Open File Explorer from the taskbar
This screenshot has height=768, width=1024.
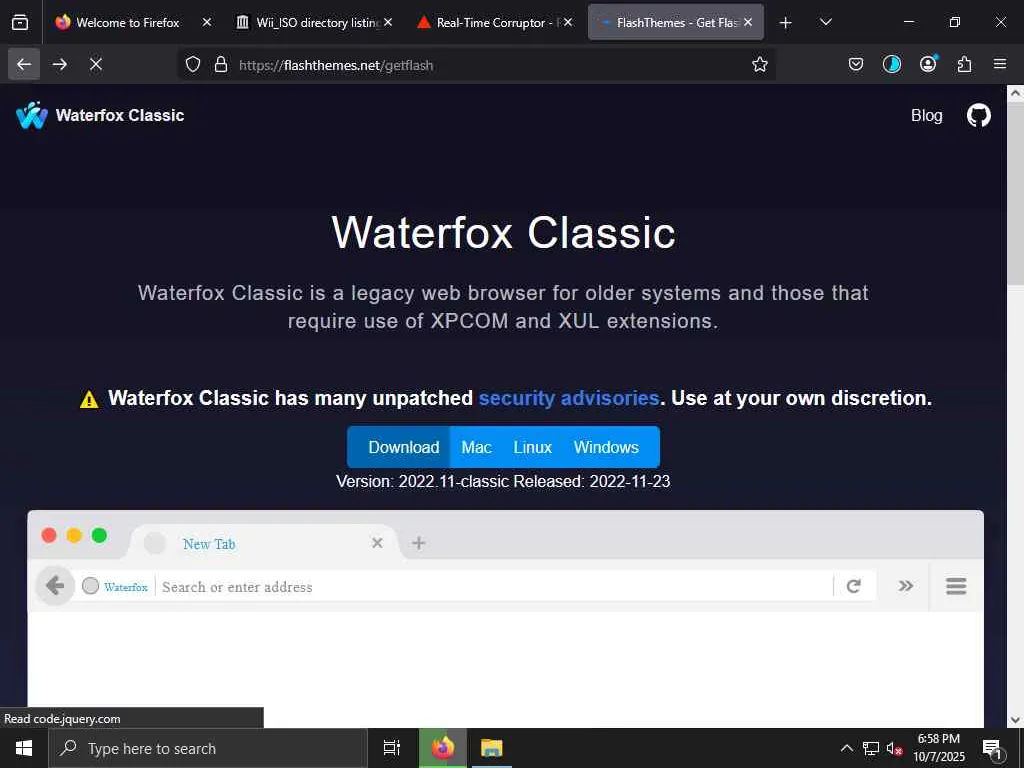click(491, 748)
